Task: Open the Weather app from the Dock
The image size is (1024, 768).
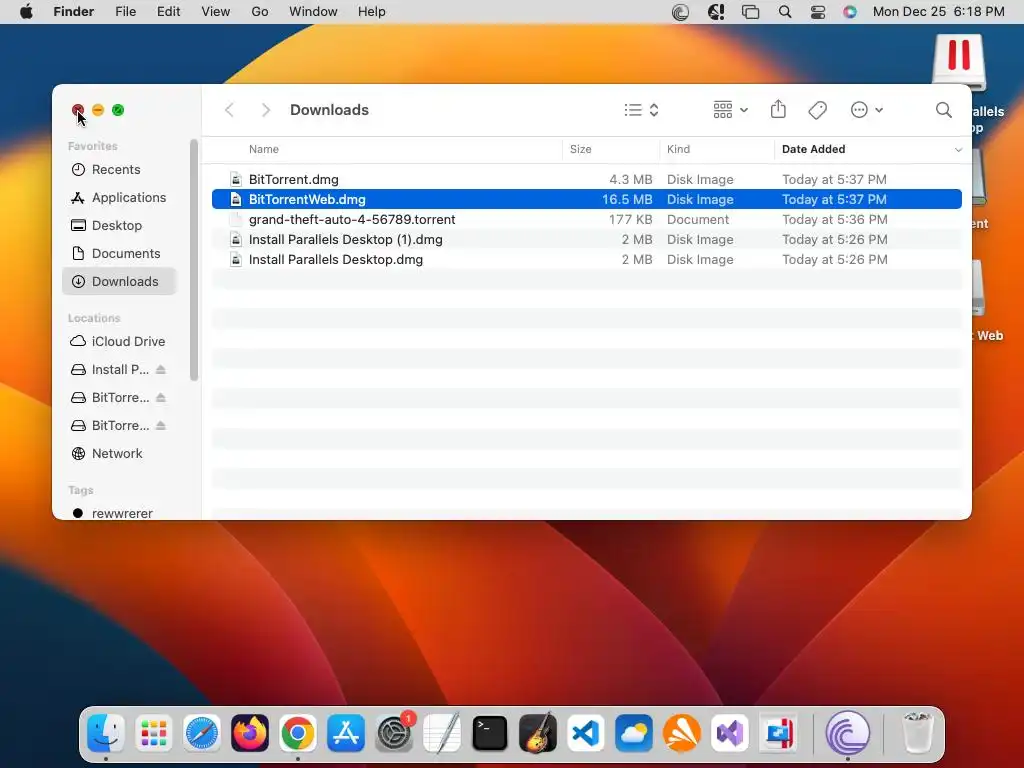Action: (x=633, y=733)
